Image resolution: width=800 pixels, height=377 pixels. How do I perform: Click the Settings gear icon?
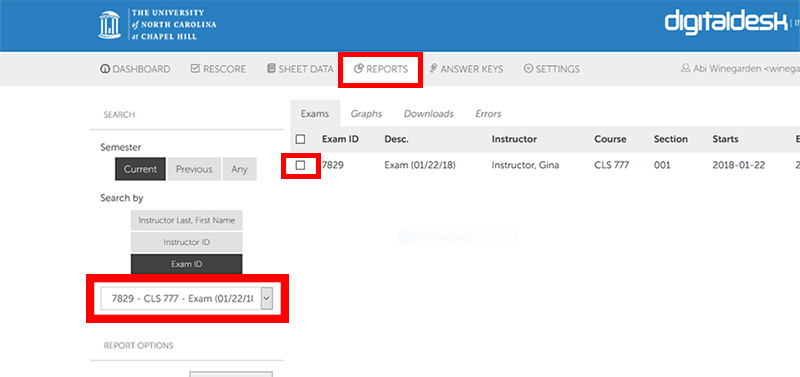[528, 69]
